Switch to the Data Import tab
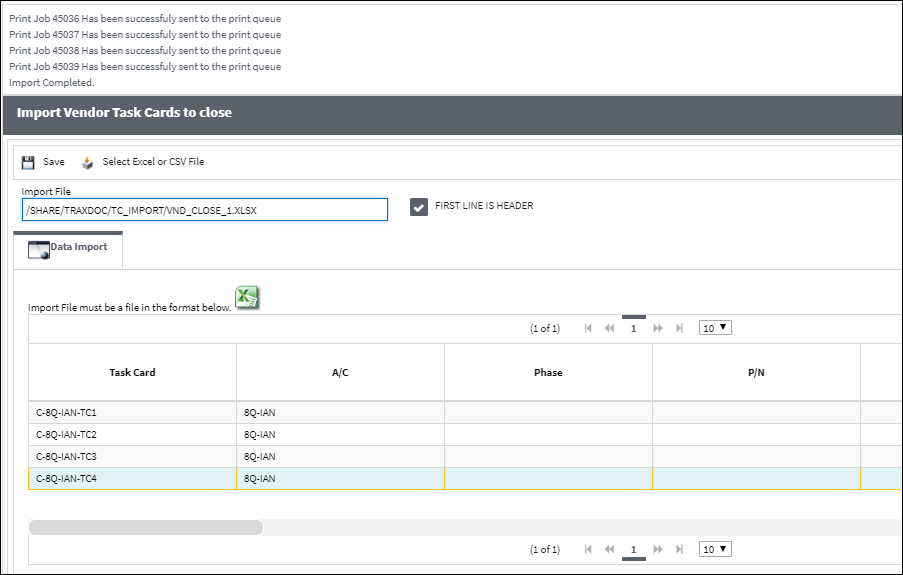Viewport: 903px width, 575px height. 68,249
